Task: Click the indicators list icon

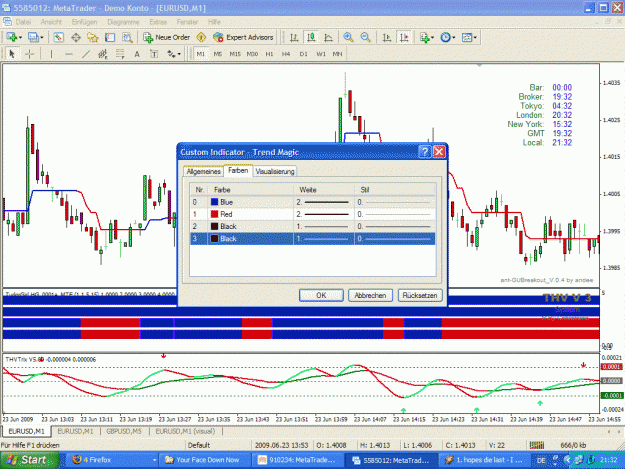Action: click(x=425, y=37)
